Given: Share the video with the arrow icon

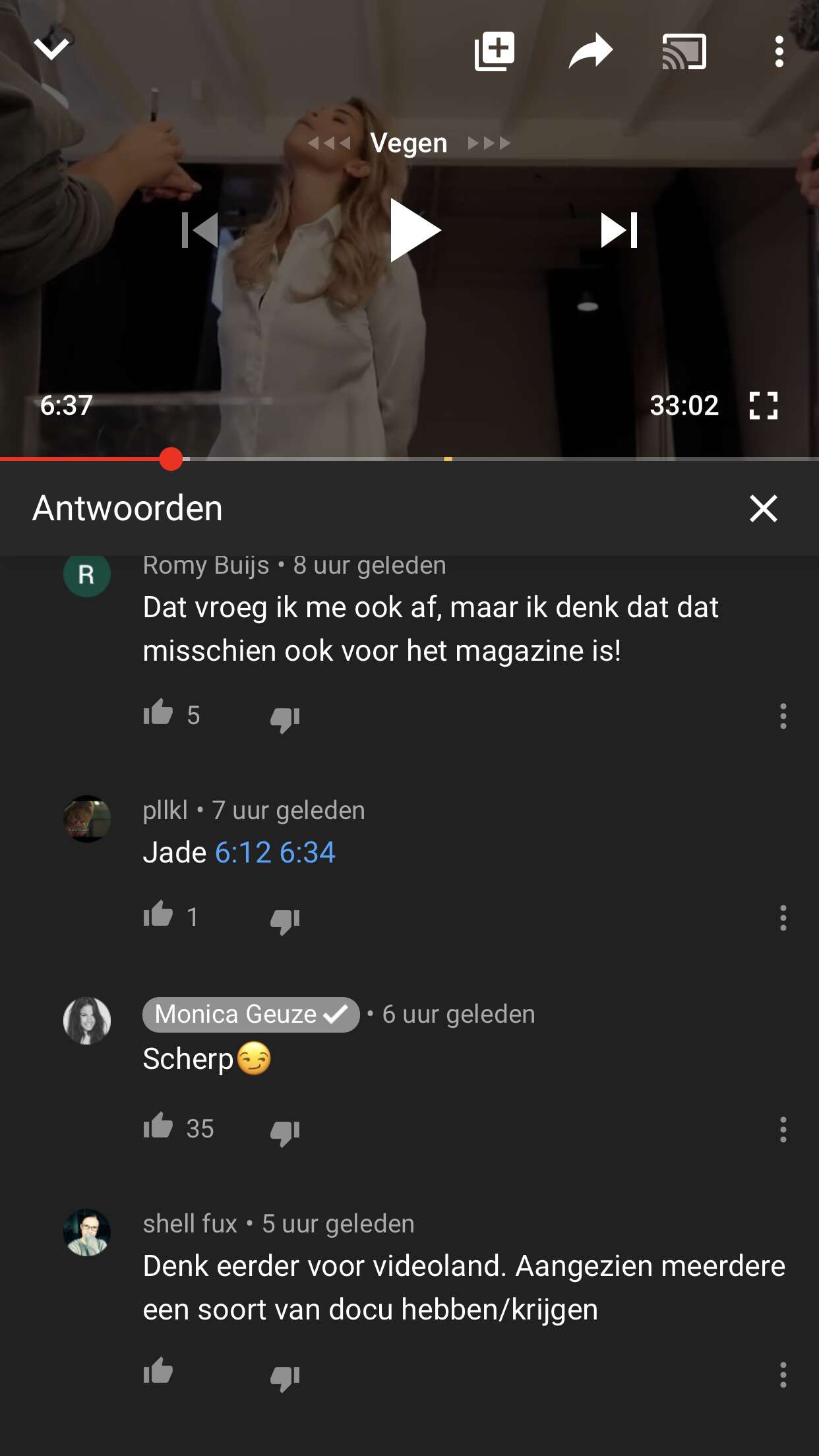Looking at the screenshot, I should point(590,51).
